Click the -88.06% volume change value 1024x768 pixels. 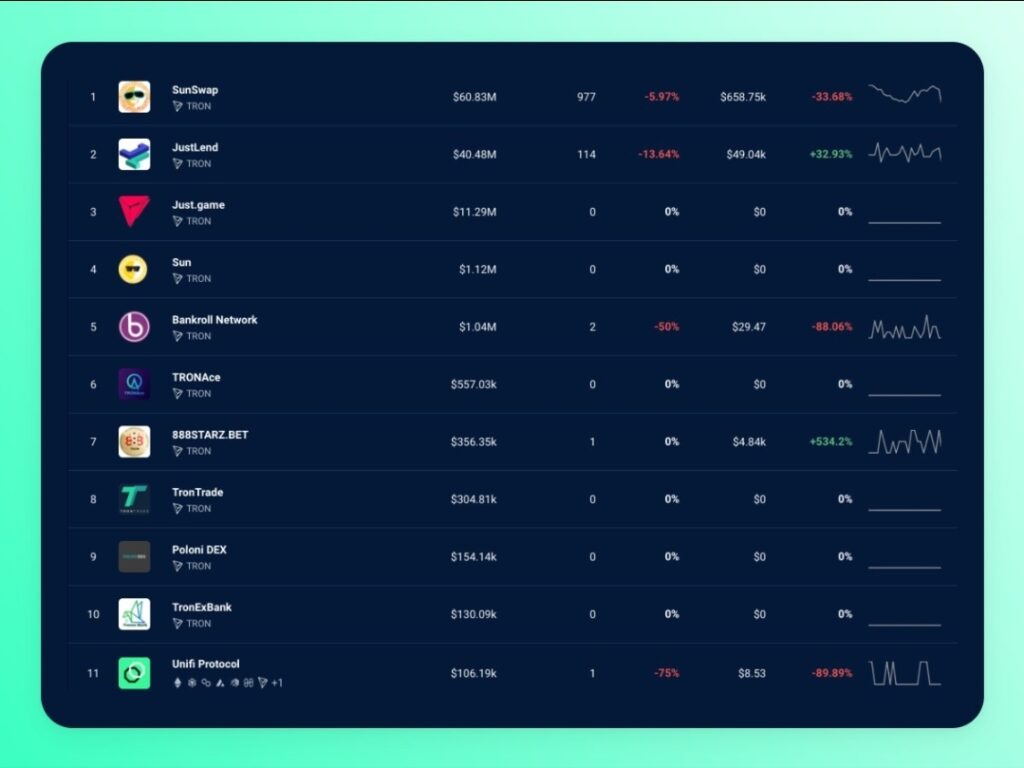click(832, 327)
